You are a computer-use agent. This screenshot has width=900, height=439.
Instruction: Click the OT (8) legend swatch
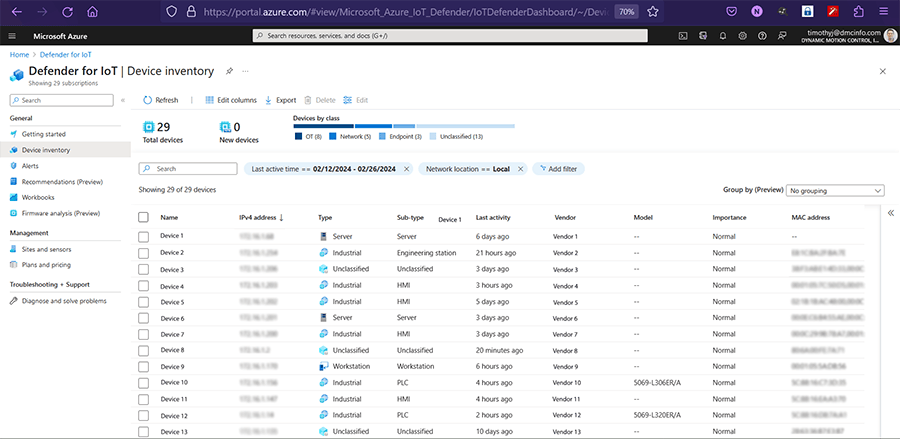click(x=298, y=137)
